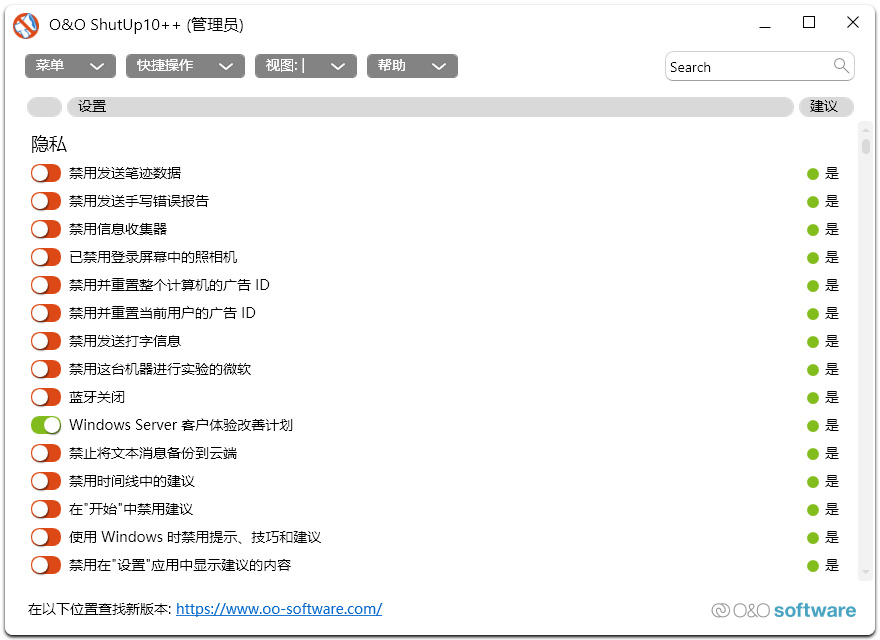Turn off Windows Server 客户体验改善计划 switch
This screenshot has width=880, height=640.
(x=45, y=425)
